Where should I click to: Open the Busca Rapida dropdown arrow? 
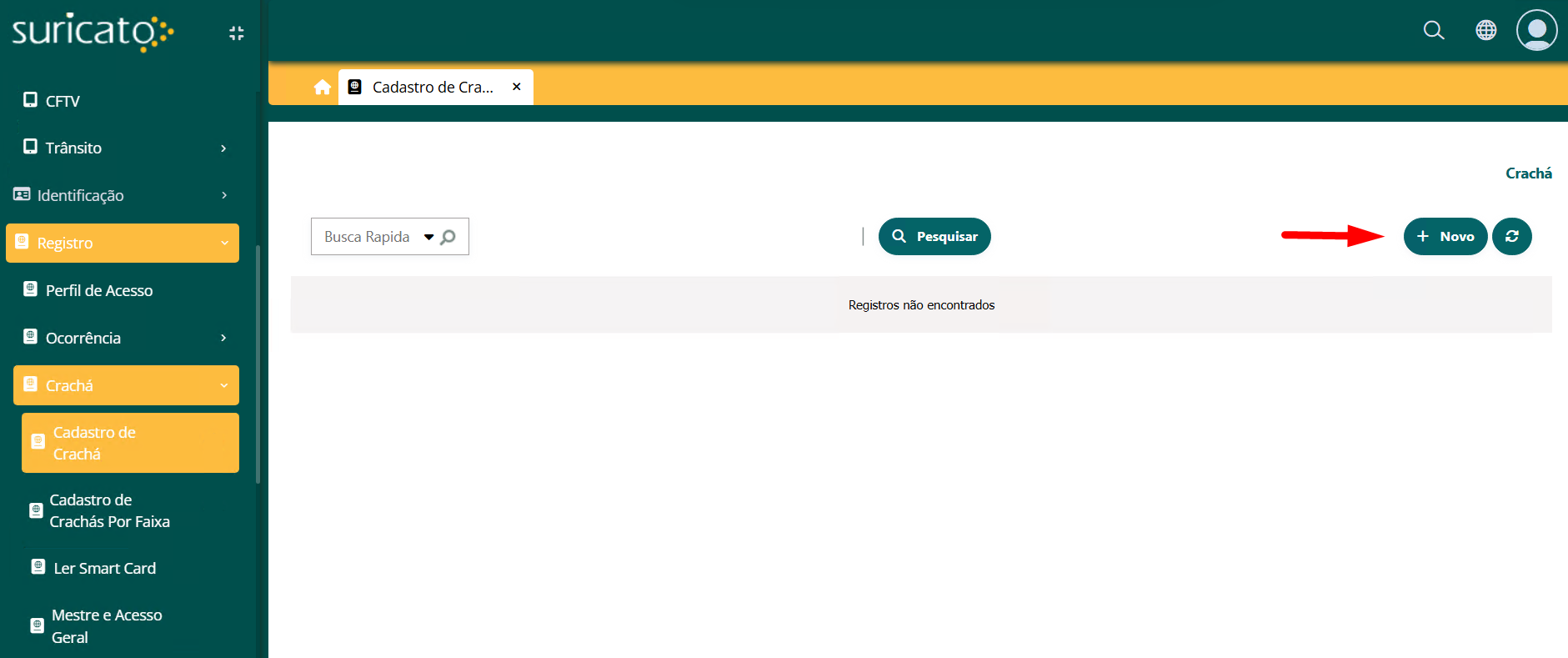(428, 237)
